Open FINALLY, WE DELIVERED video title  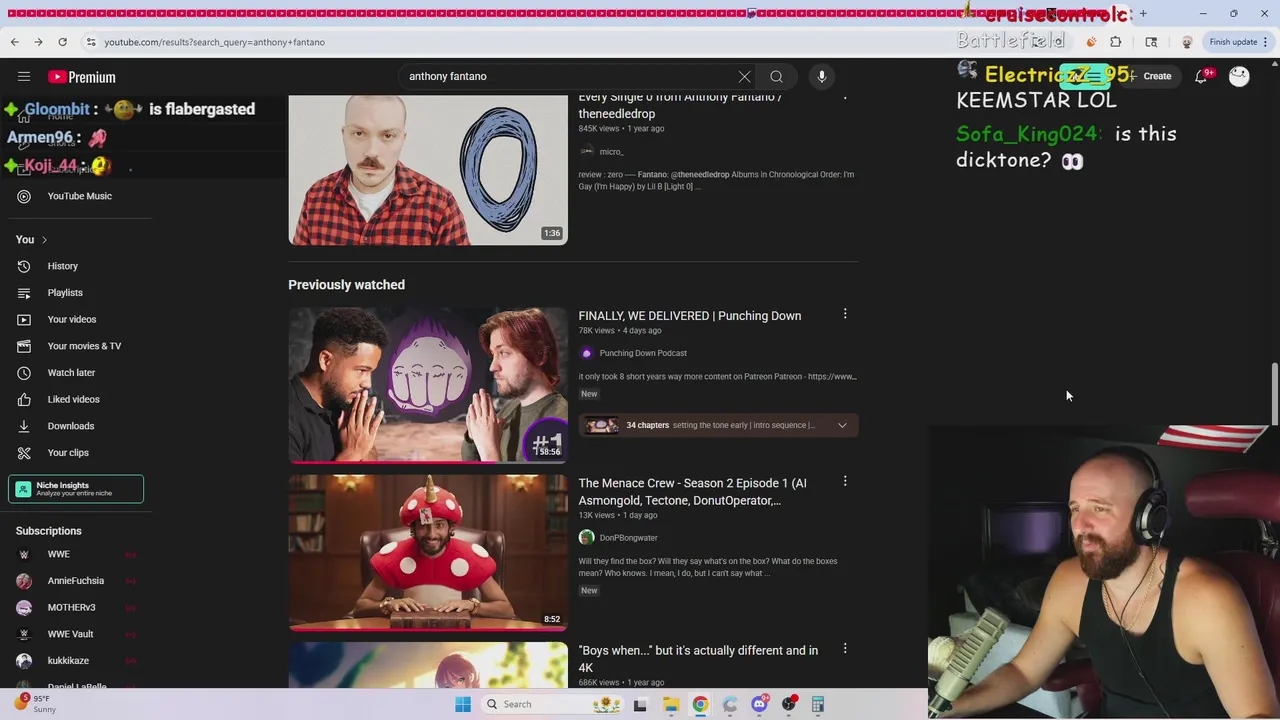(689, 316)
